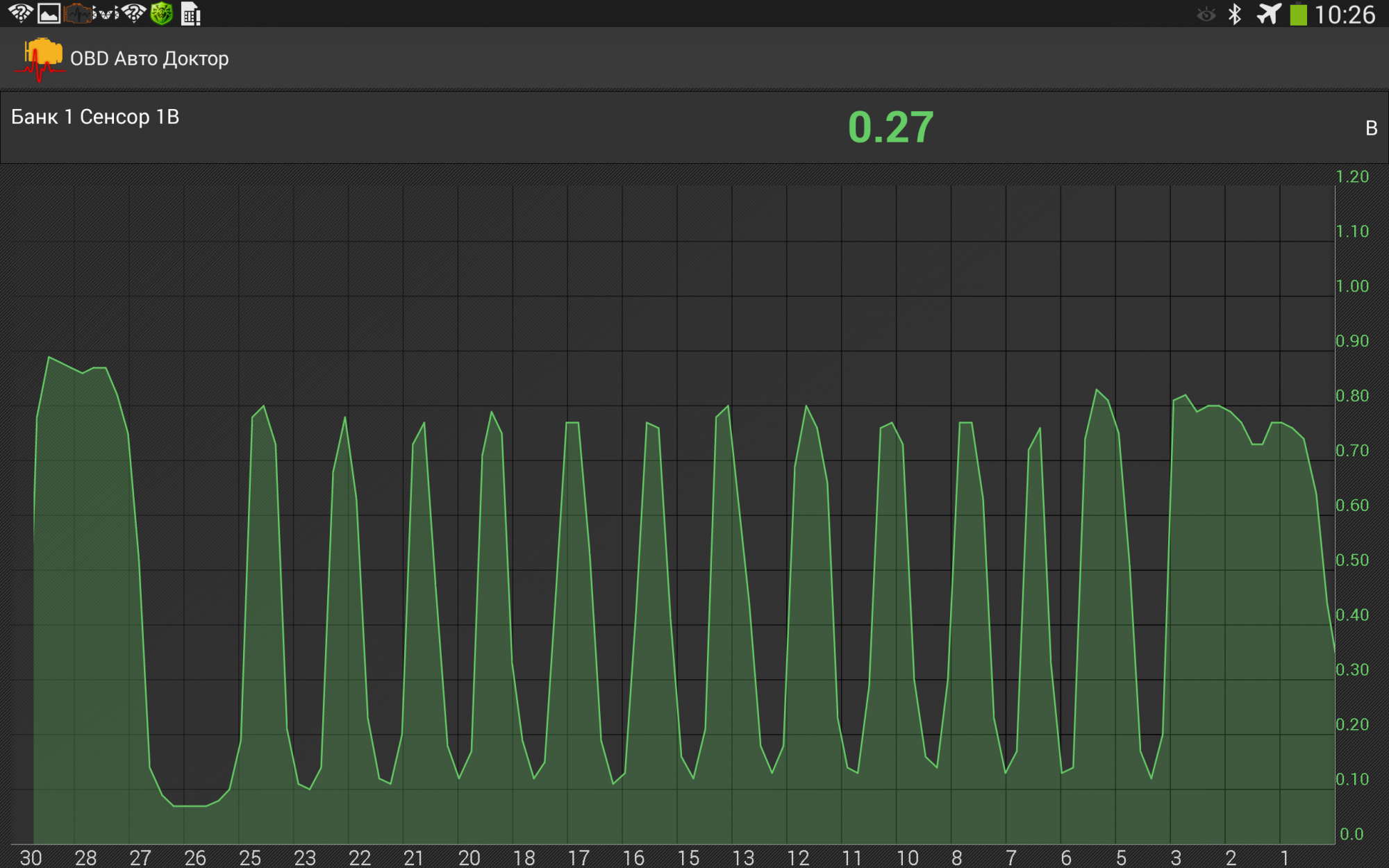This screenshot has height=868, width=1389.
Task: Tap the 15 mark on time axis
Action: pyautogui.click(x=688, y=858)
